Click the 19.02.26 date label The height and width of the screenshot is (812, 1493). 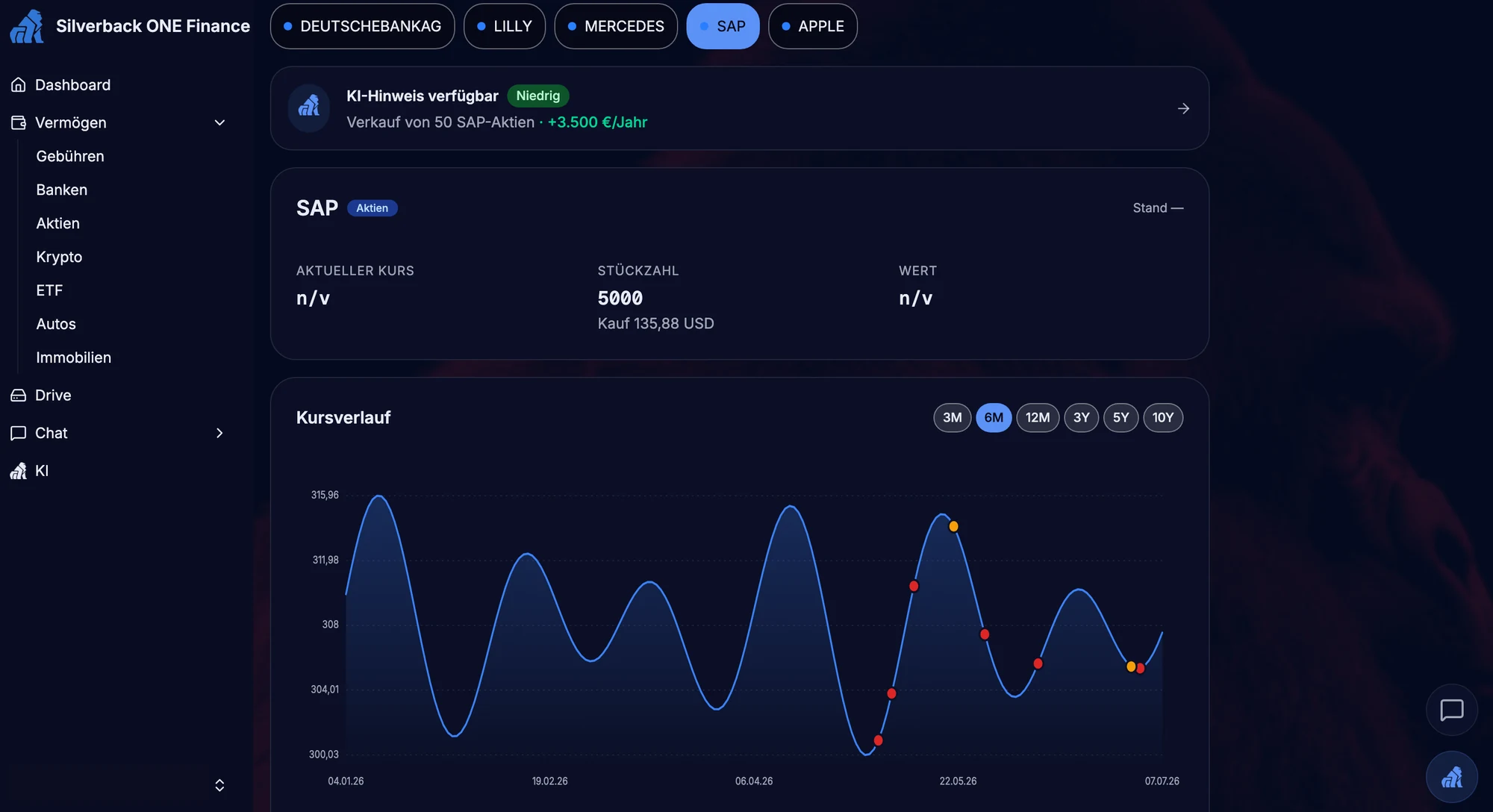coord(549,781)
